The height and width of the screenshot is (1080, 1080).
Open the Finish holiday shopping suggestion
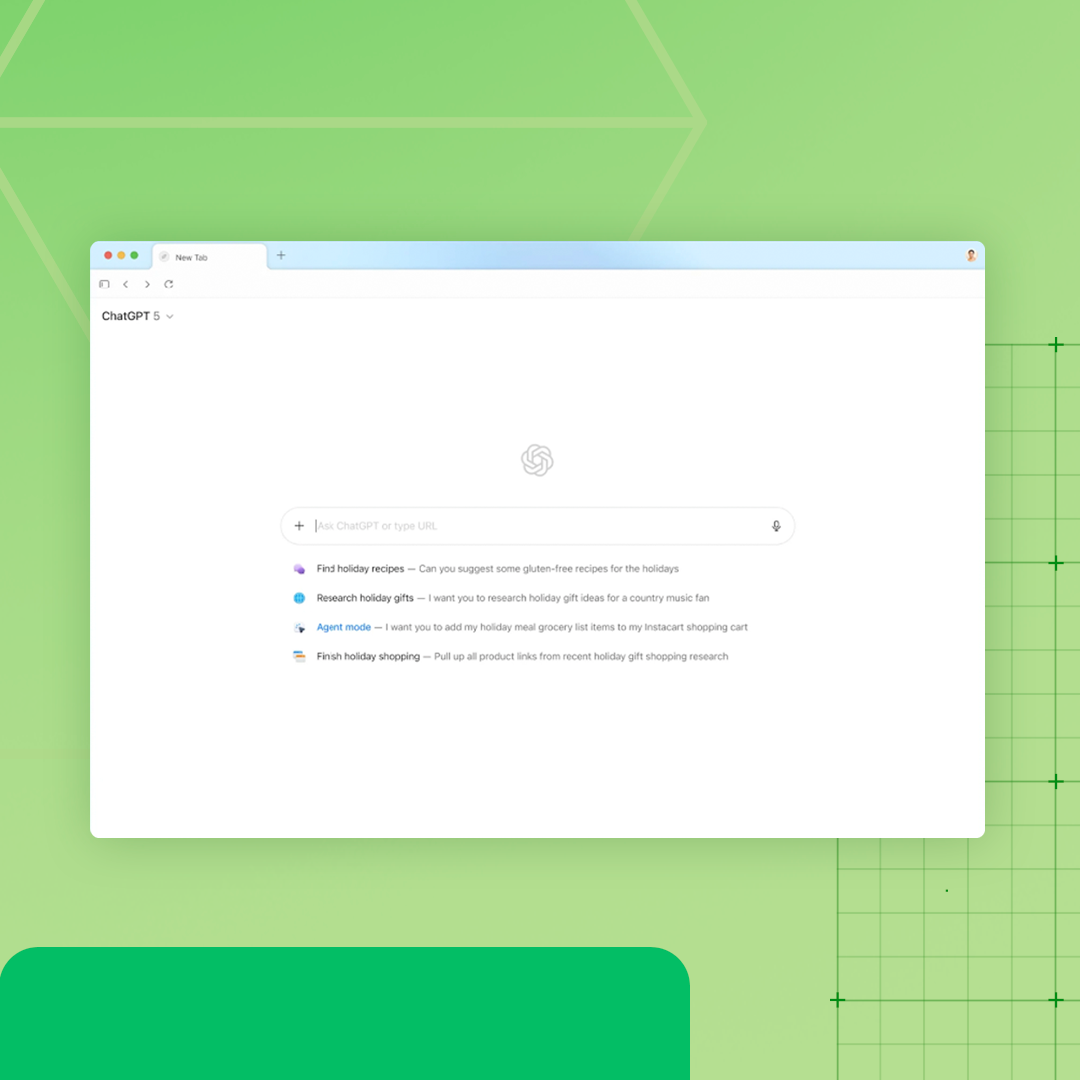367,656
